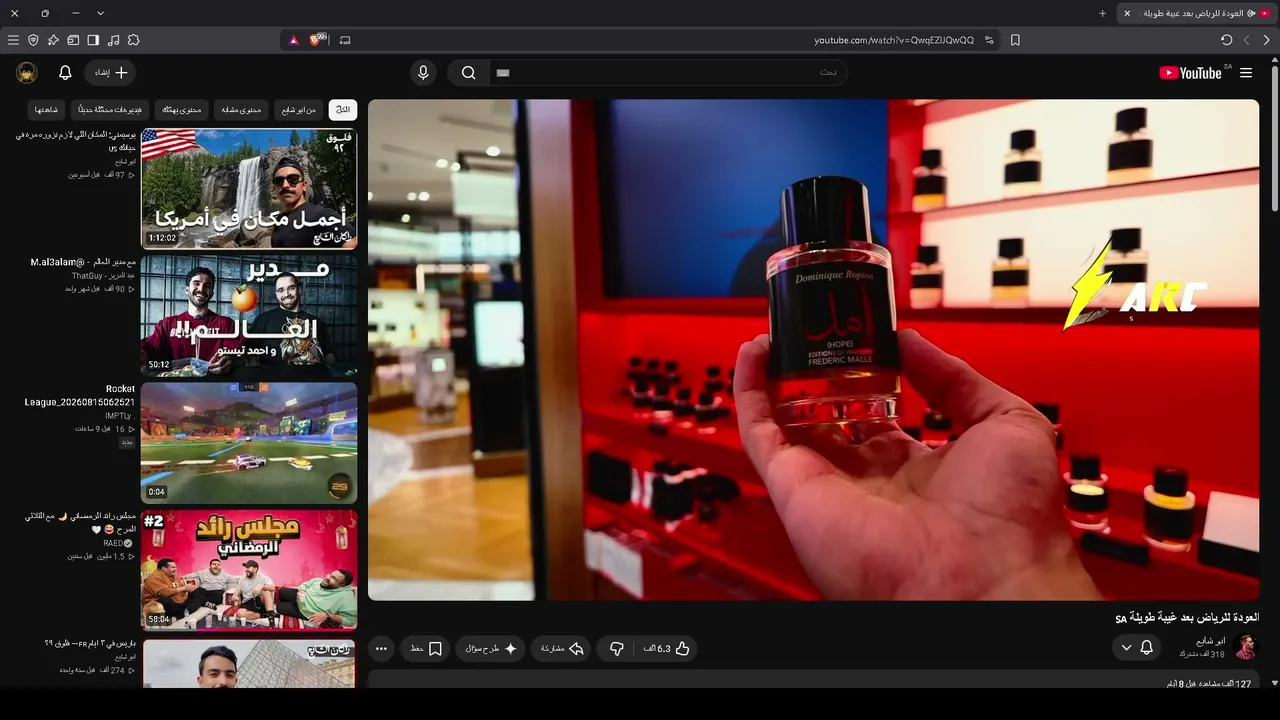
Task: Expand the tab search chevron in title bar
Action: tap(100, 13)
